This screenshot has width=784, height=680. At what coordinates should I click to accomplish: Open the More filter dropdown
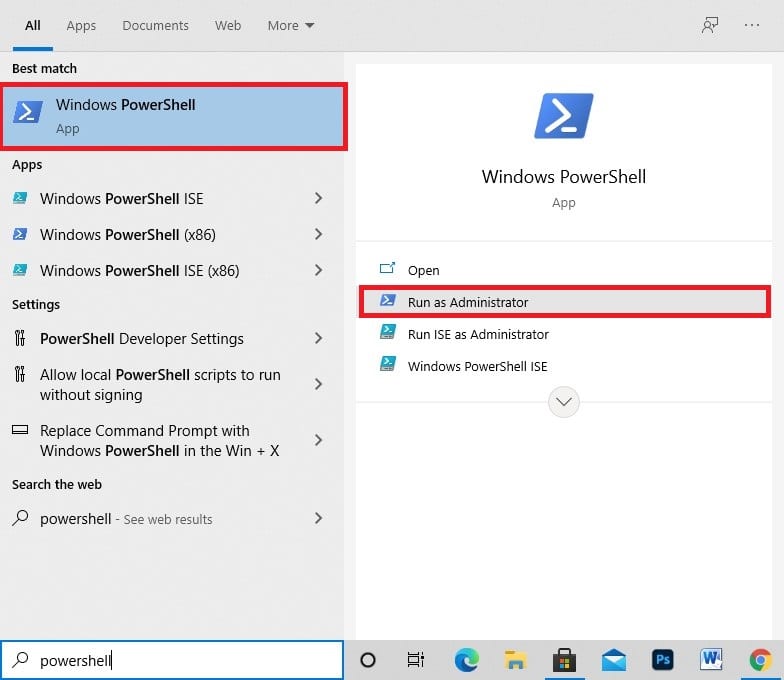tap(290, 26)
